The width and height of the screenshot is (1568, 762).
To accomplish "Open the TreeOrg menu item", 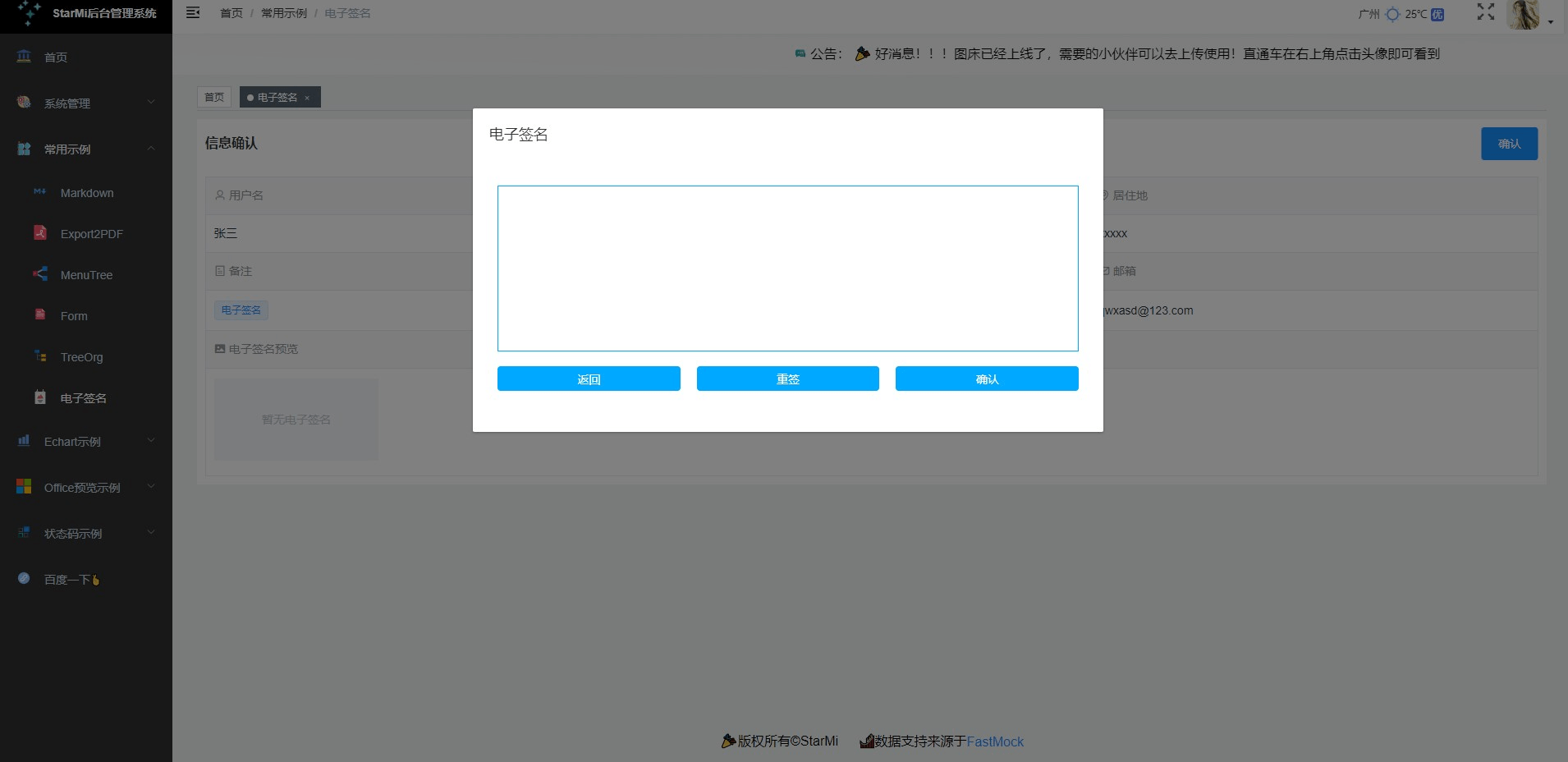I will click(86, 356).
